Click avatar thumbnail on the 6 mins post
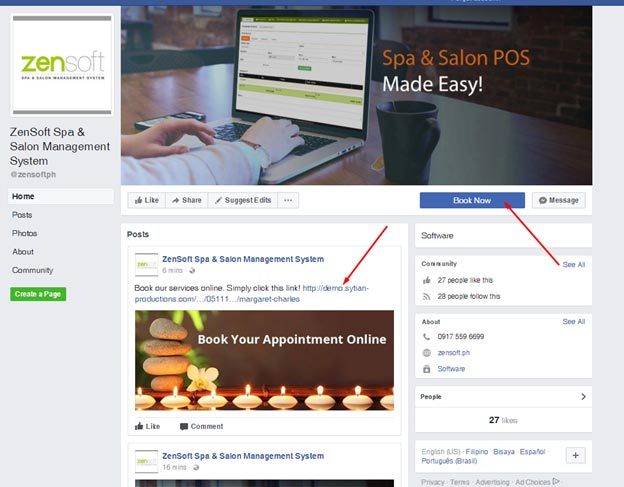The height and width of the screenshot is (487, 624). coord(146,265)
